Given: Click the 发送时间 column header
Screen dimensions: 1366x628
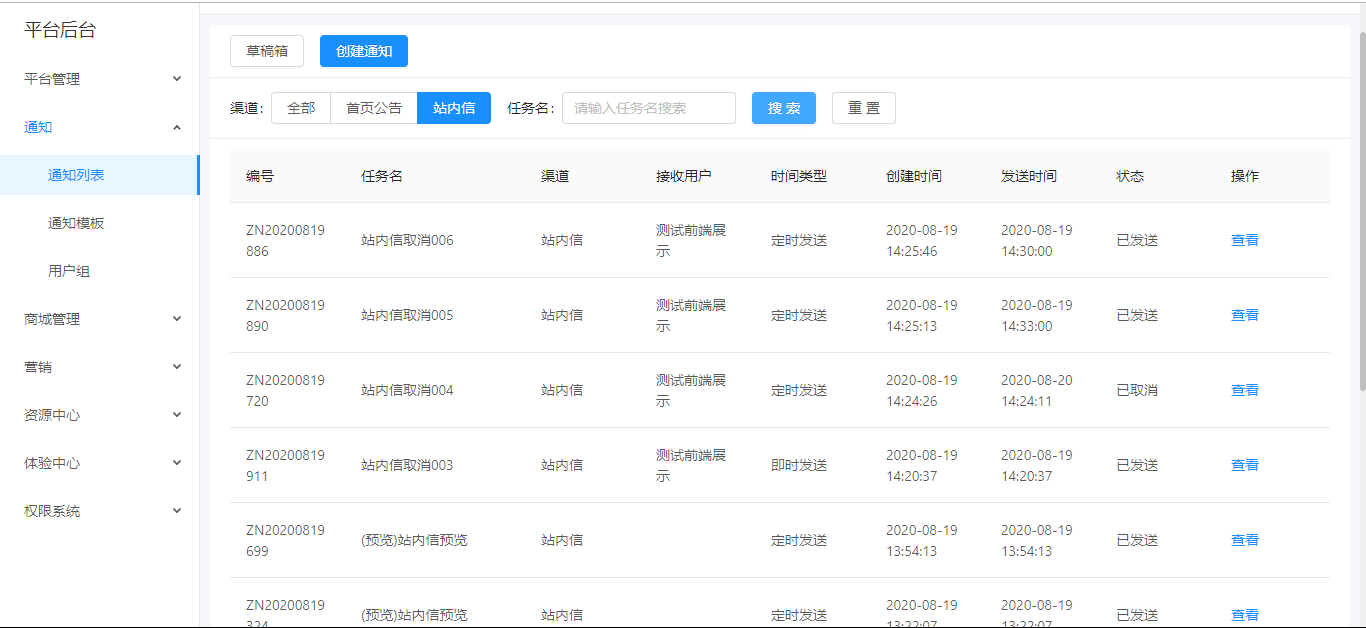Looking at the screenshot, I should point(1029,176).
